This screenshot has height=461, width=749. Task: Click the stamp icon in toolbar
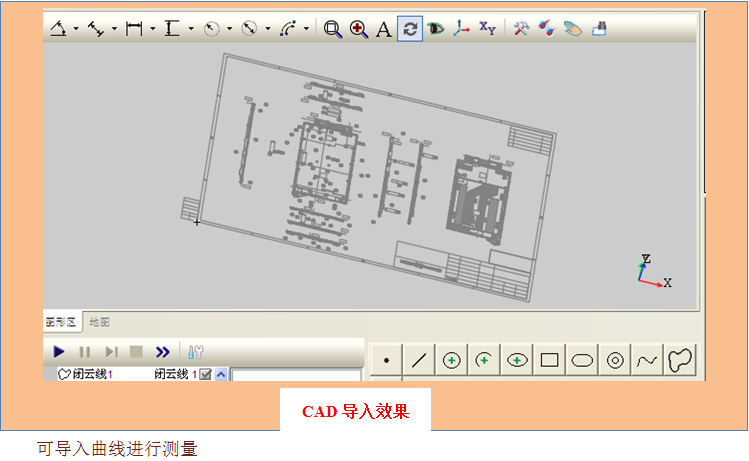599,29
